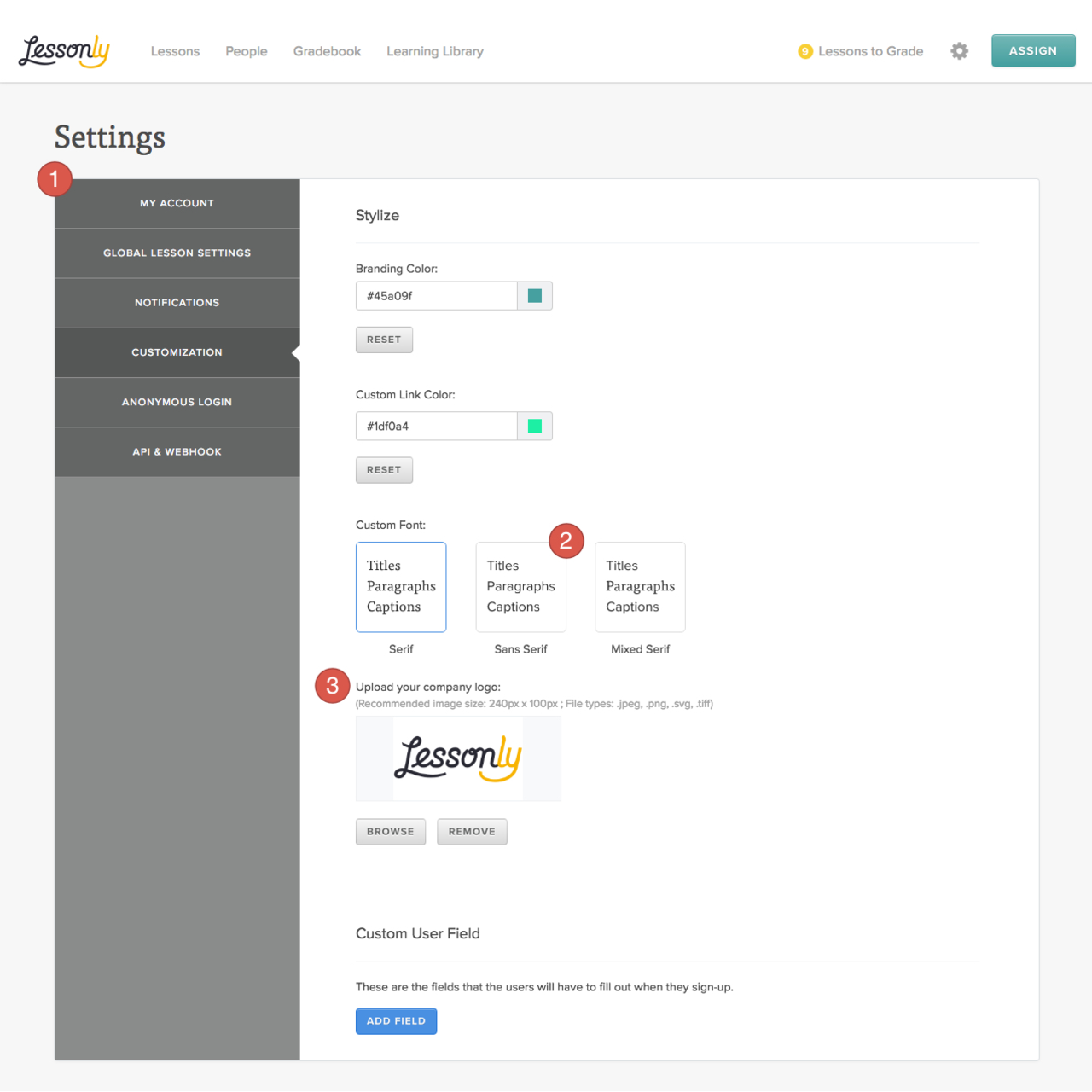Open the settings gear menu
This screenshot has height=1092, width=1092.
tap(959, 51)
